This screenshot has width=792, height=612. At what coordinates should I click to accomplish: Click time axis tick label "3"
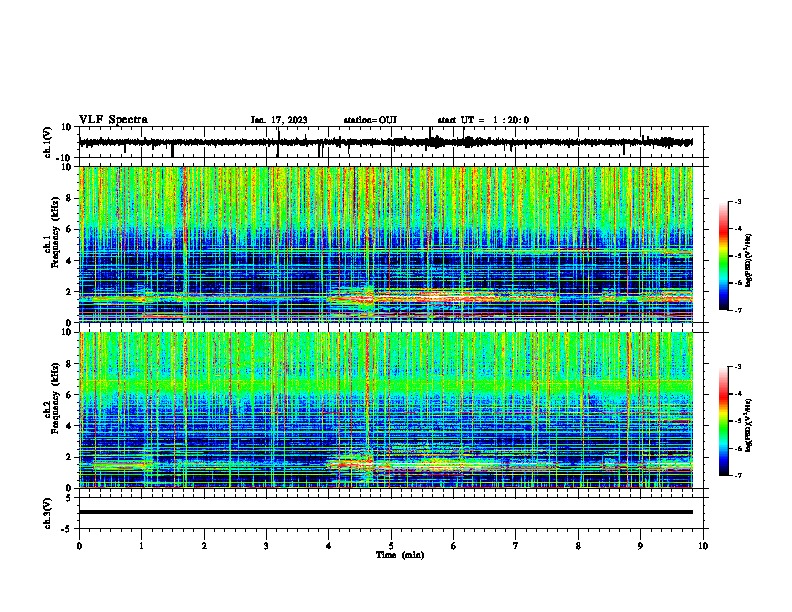(x=266, y=546)
